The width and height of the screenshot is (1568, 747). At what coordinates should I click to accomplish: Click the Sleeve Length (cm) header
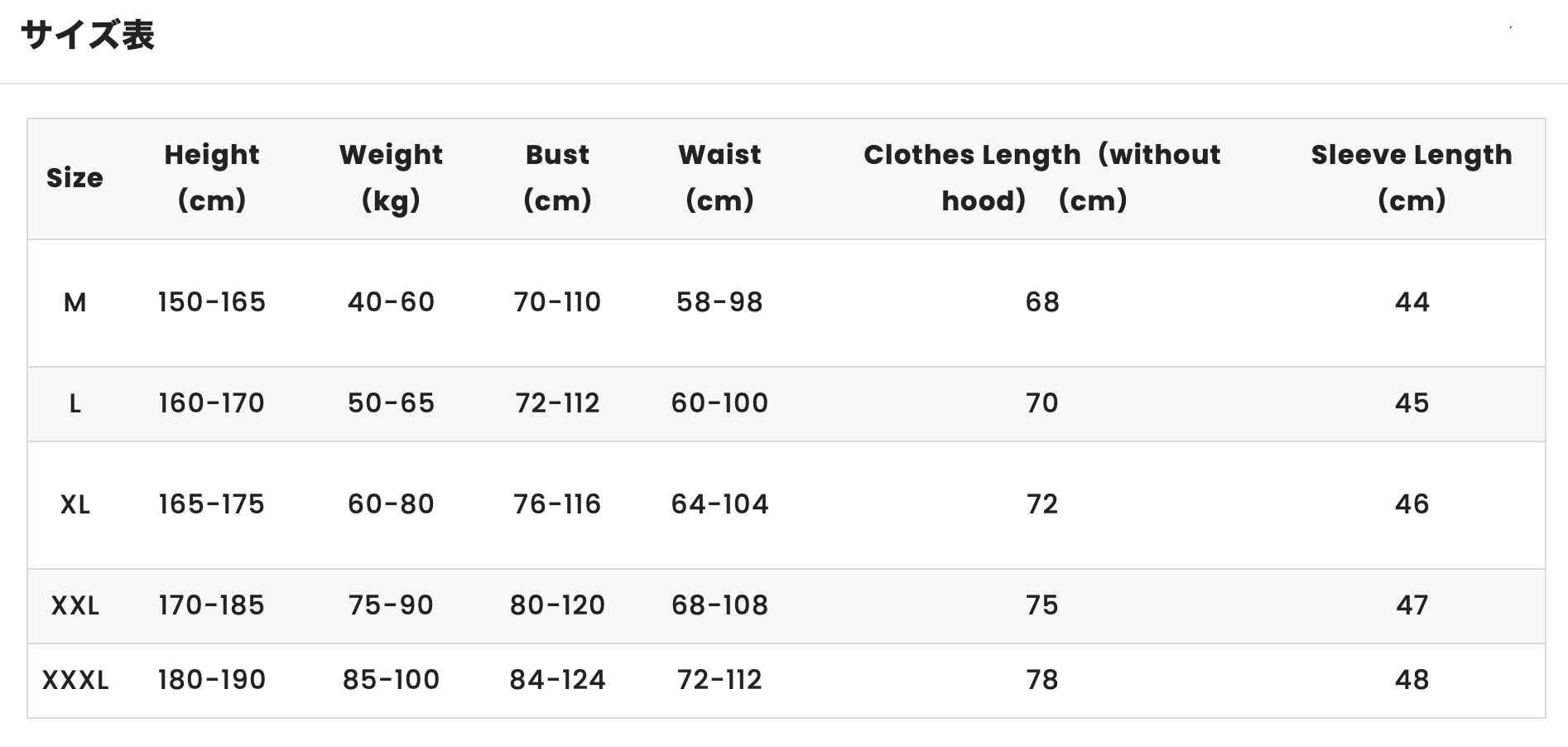point(1412,177)
